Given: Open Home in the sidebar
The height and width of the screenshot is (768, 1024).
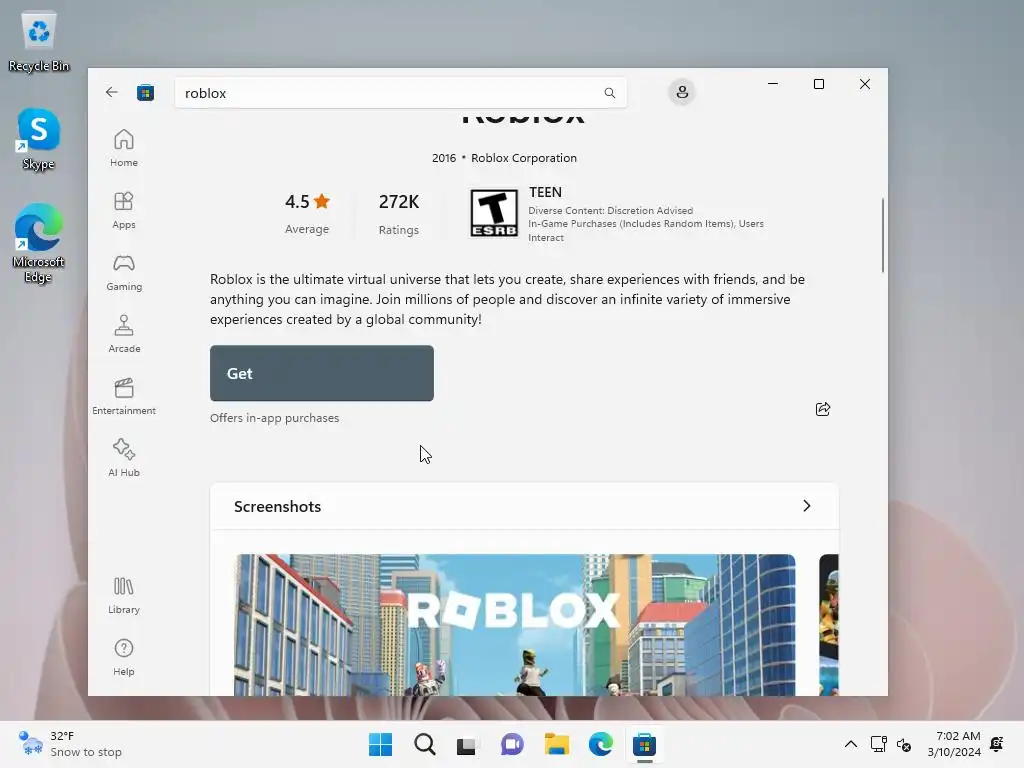Looking at the screenshot, I should [124, 148].
